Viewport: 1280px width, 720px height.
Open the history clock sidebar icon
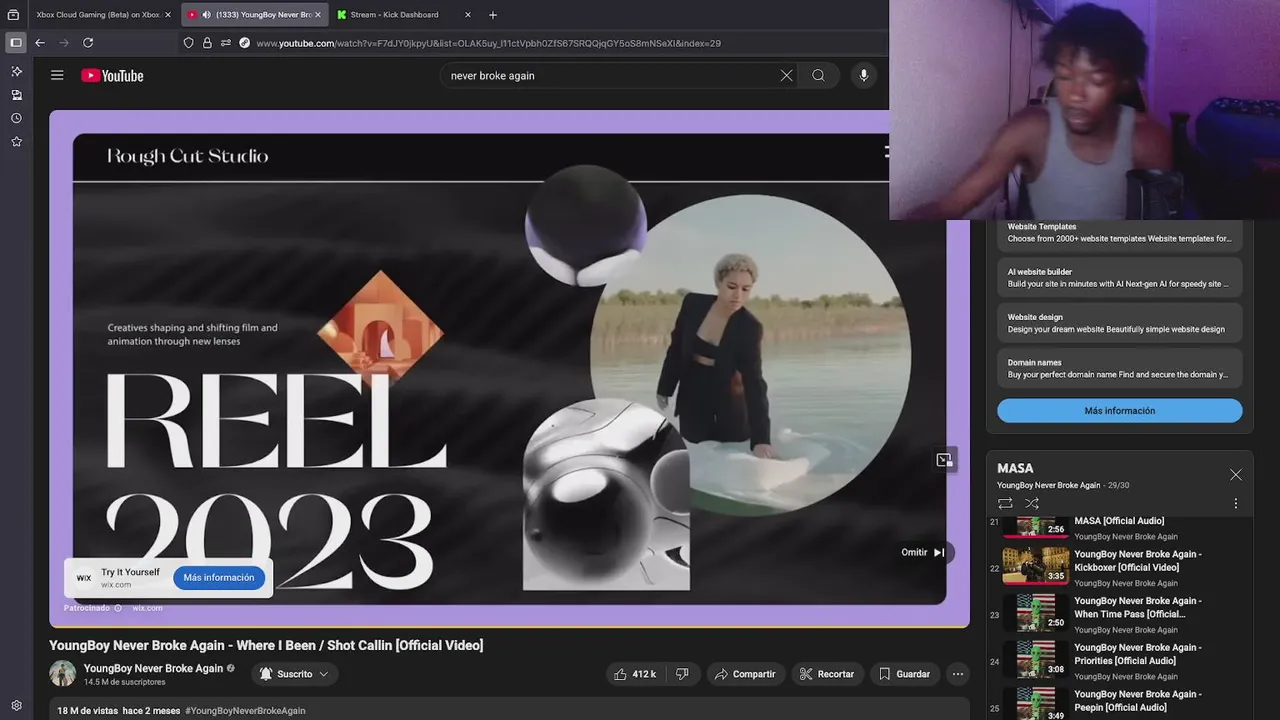tap(16, 118)
